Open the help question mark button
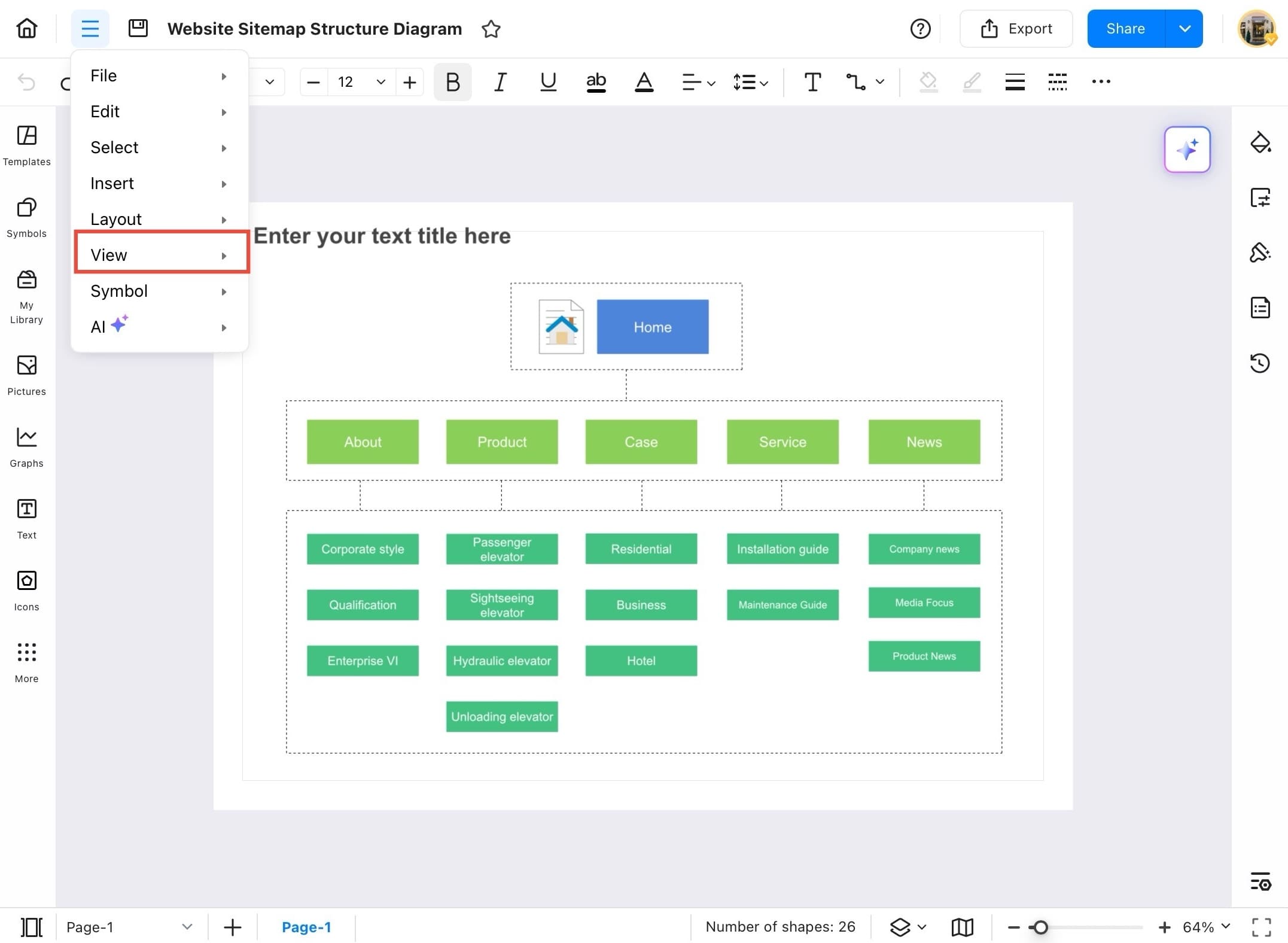Viewport: 1288px width, 943px height. [x=920, y=28]
